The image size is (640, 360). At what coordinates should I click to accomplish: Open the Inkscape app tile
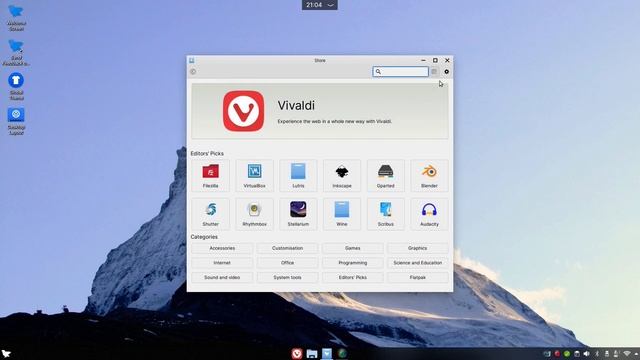click(x=342, y=176)
